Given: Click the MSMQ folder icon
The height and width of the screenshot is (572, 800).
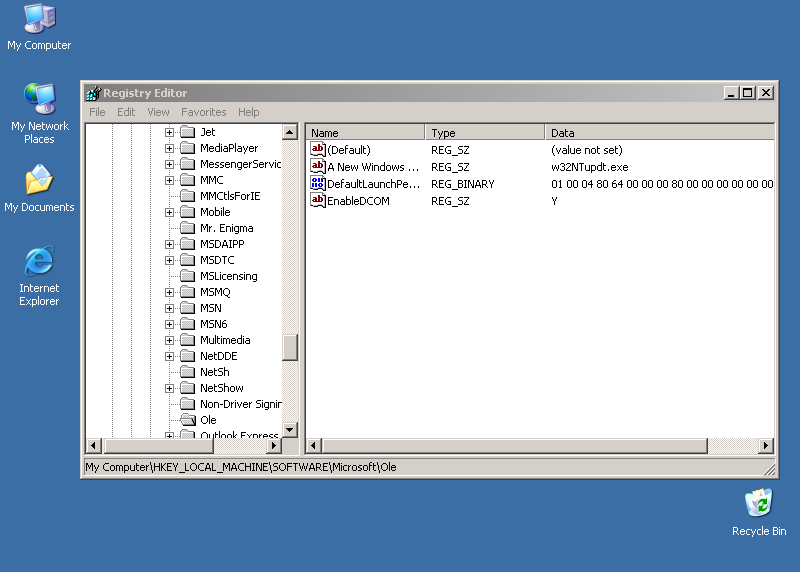Looking at the screenshot, I should coord(188,292).
